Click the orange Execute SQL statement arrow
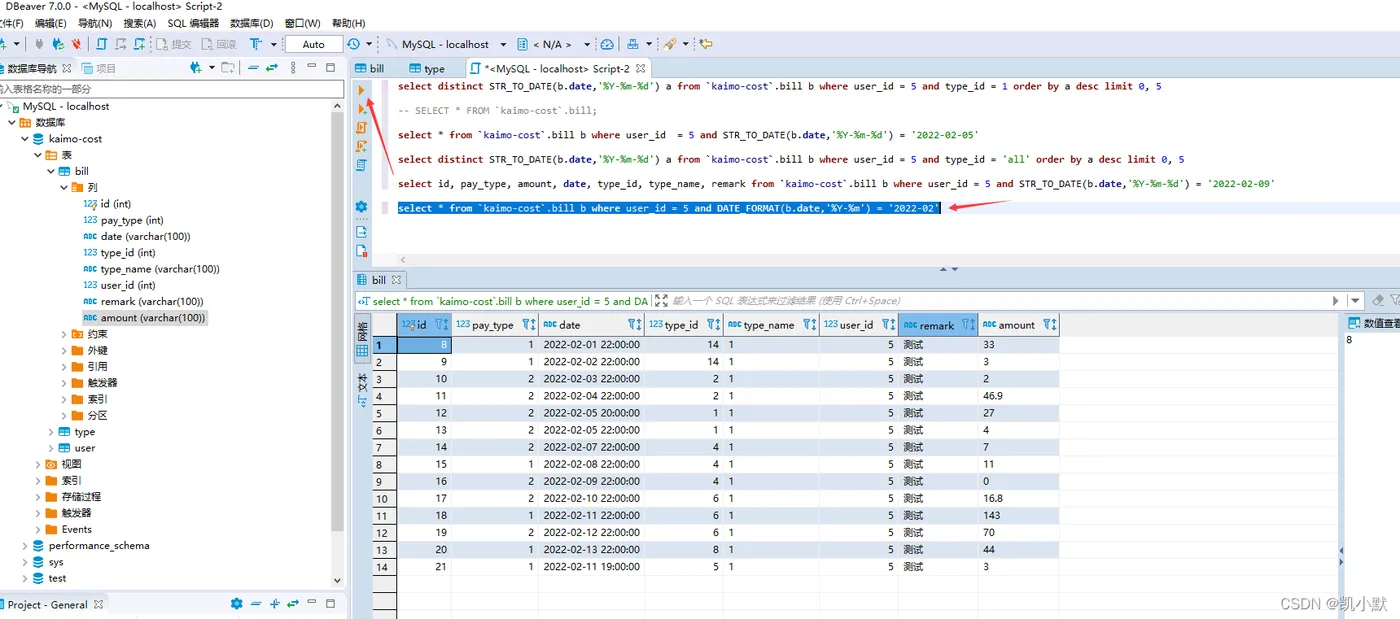Viewport: 1400px width, 619px height. point(362,90)
